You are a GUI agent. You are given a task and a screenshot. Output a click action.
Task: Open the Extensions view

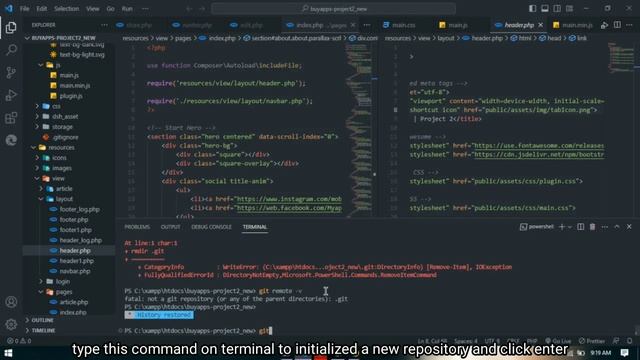(x=11, y=118)
